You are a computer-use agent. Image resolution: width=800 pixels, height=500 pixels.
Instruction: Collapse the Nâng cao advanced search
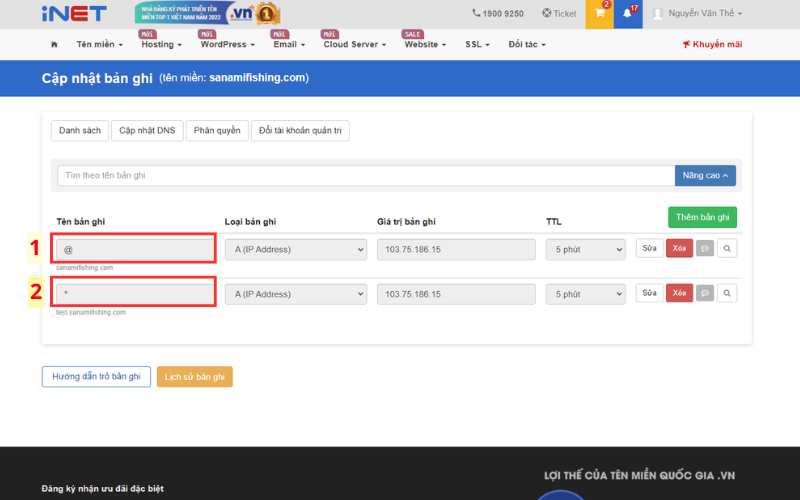705,176
